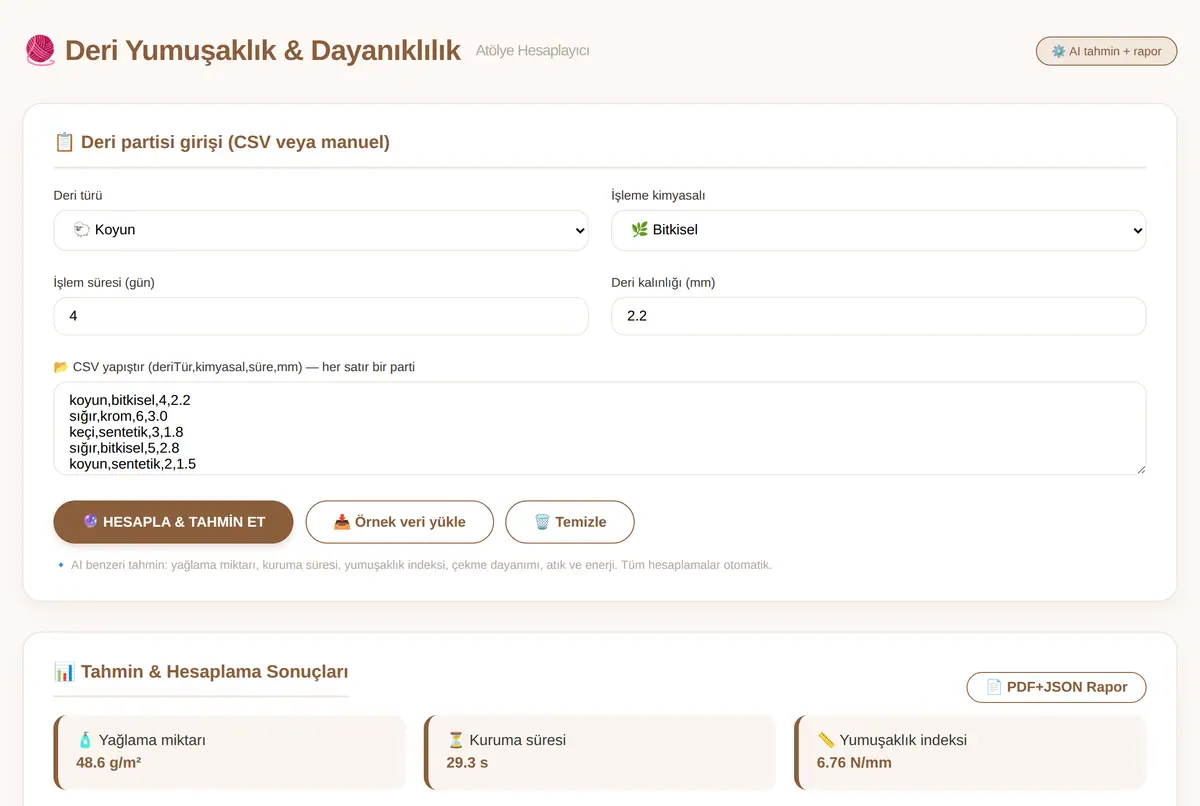Open the İşleme kimyasalı dropdown

879,230
